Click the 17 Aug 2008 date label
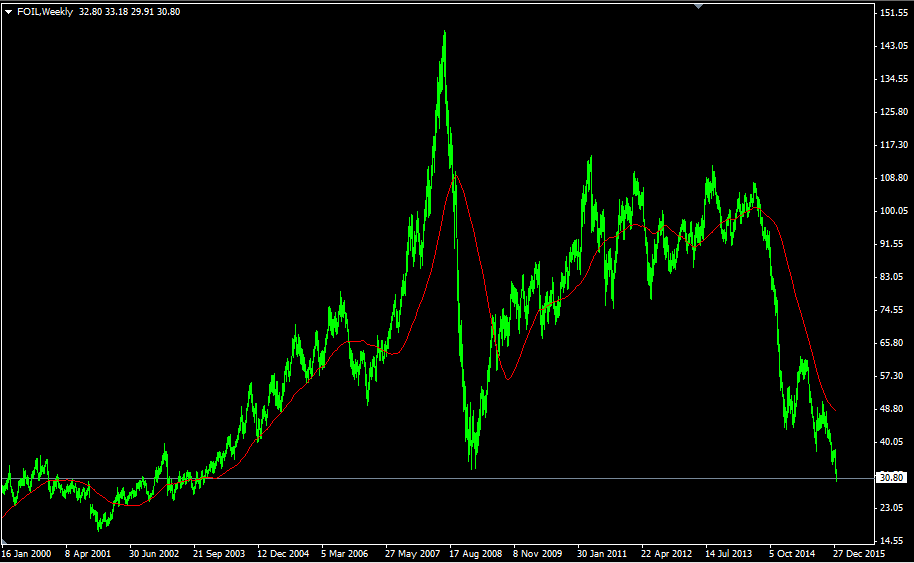The height and width of the screenshot is (563, 914). (x=476, y=554)
